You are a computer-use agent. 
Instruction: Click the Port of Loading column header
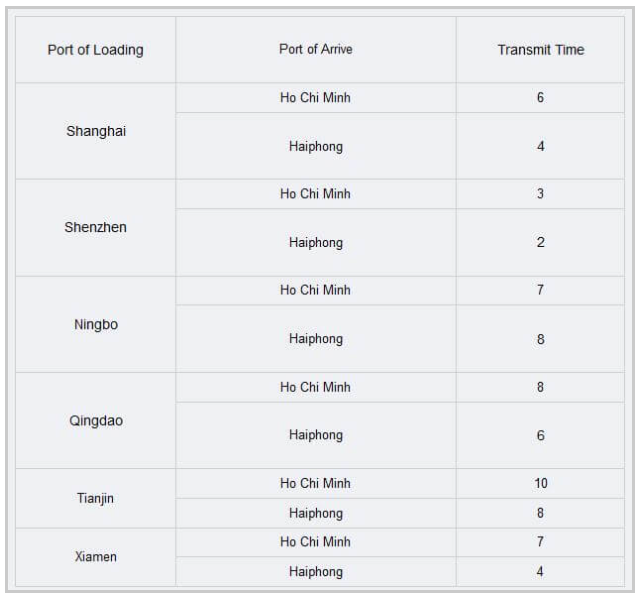(95, 50)
